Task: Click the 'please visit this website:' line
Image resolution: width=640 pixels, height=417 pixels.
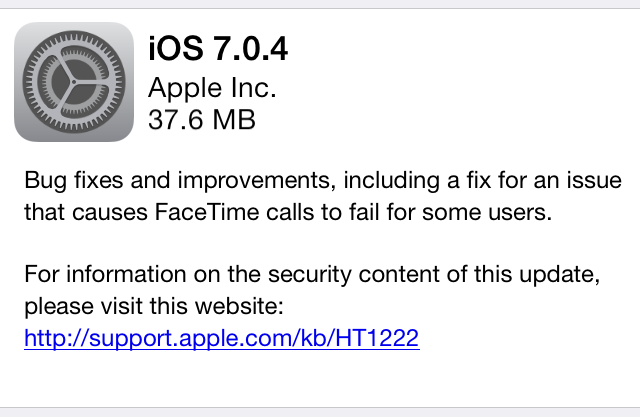Action: tap(154, 306)
